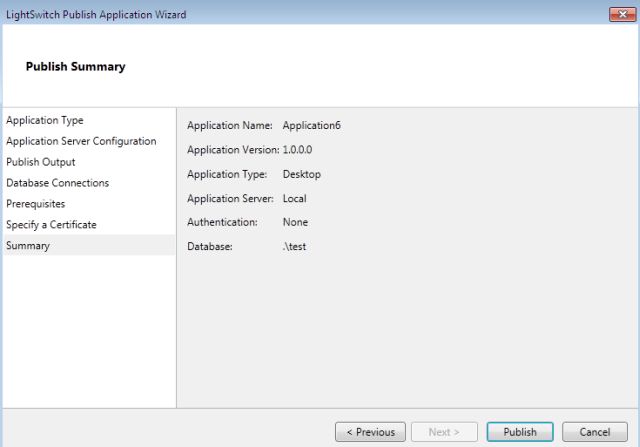Click the Application Type: summary label
Viewport: 640px width, 447px height.
[227, 174]
